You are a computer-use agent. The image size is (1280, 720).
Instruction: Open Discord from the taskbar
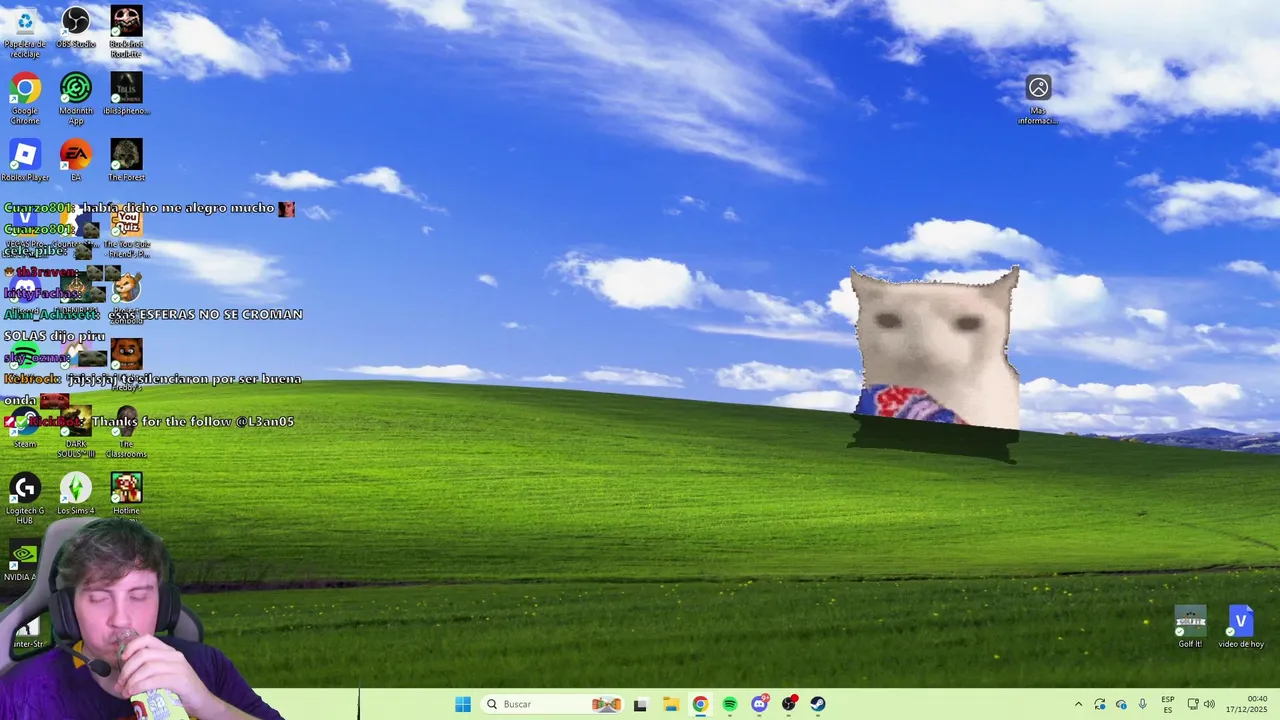tap(759, 704)
